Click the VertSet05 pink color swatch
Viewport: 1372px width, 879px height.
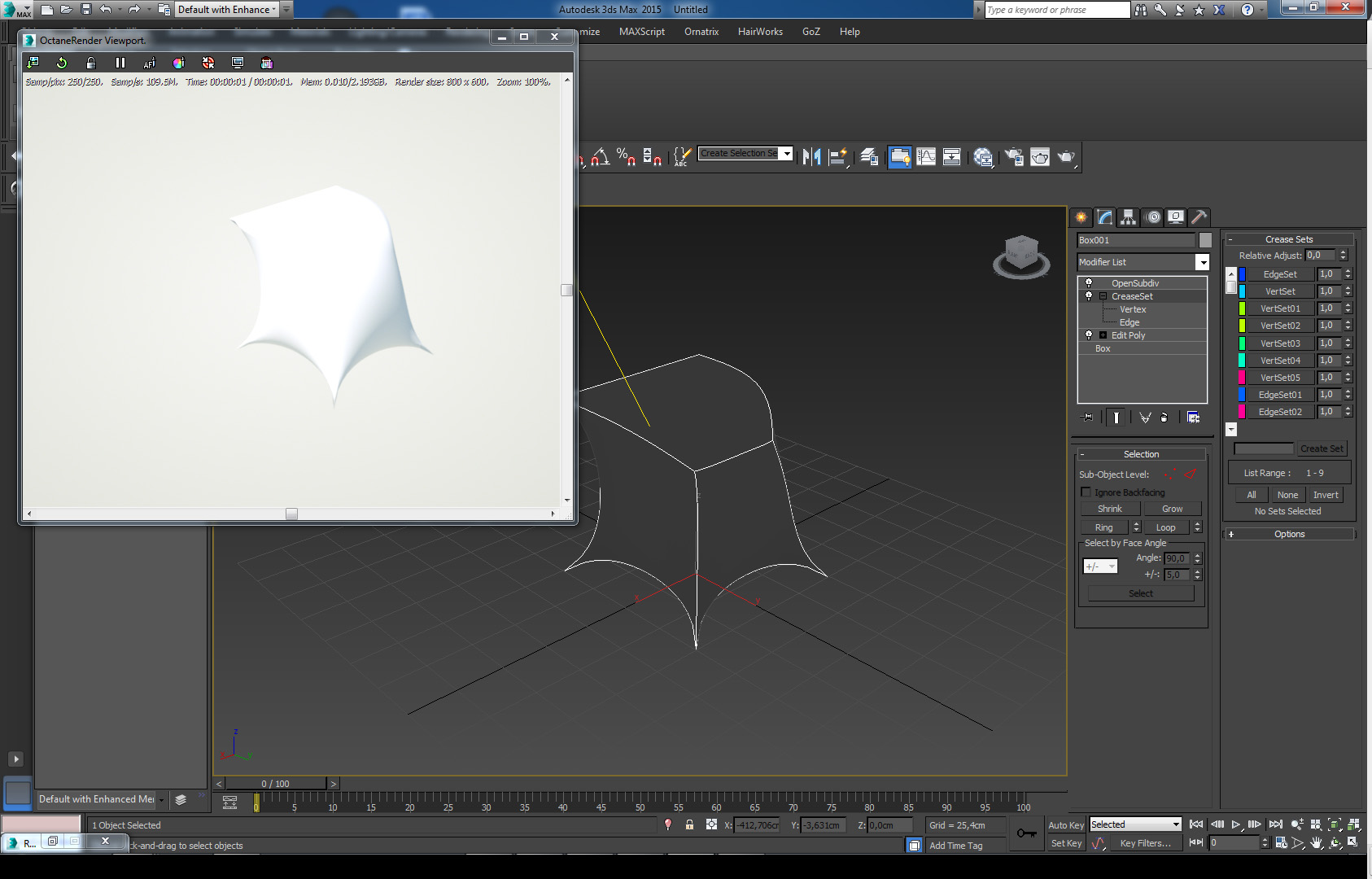tap(1242, 378)
